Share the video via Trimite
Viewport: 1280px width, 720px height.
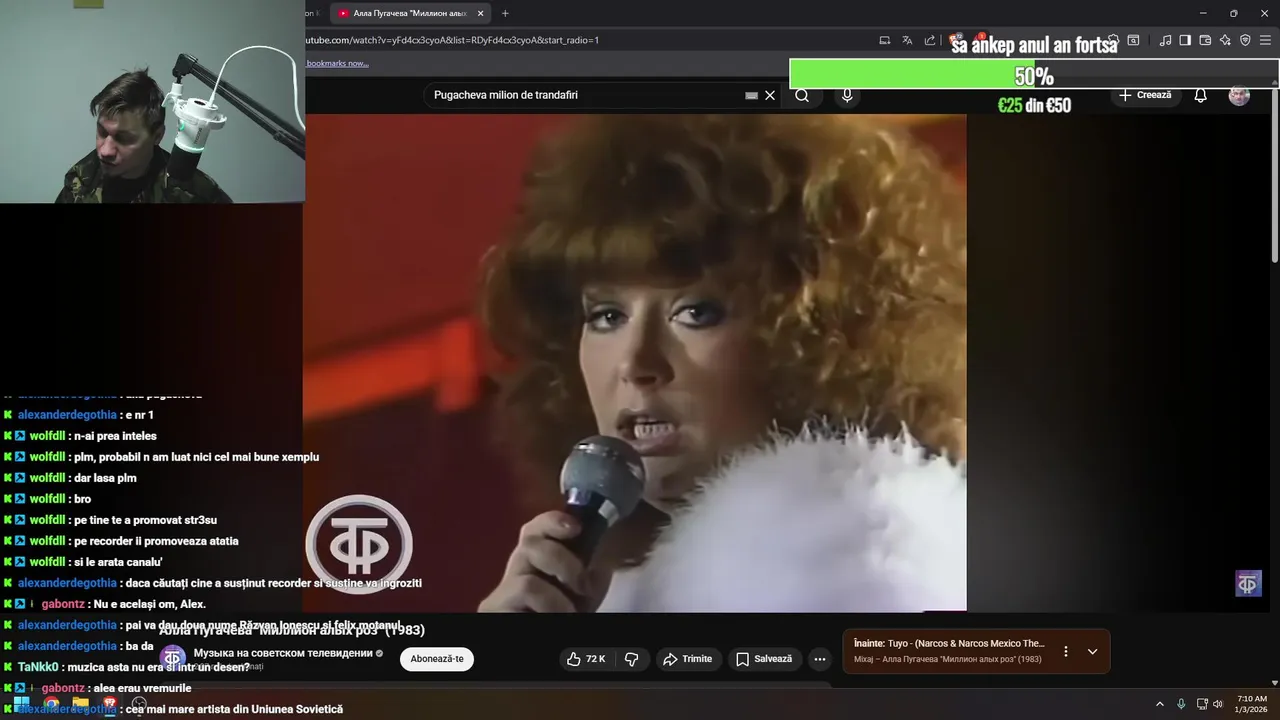coord(688,659)
